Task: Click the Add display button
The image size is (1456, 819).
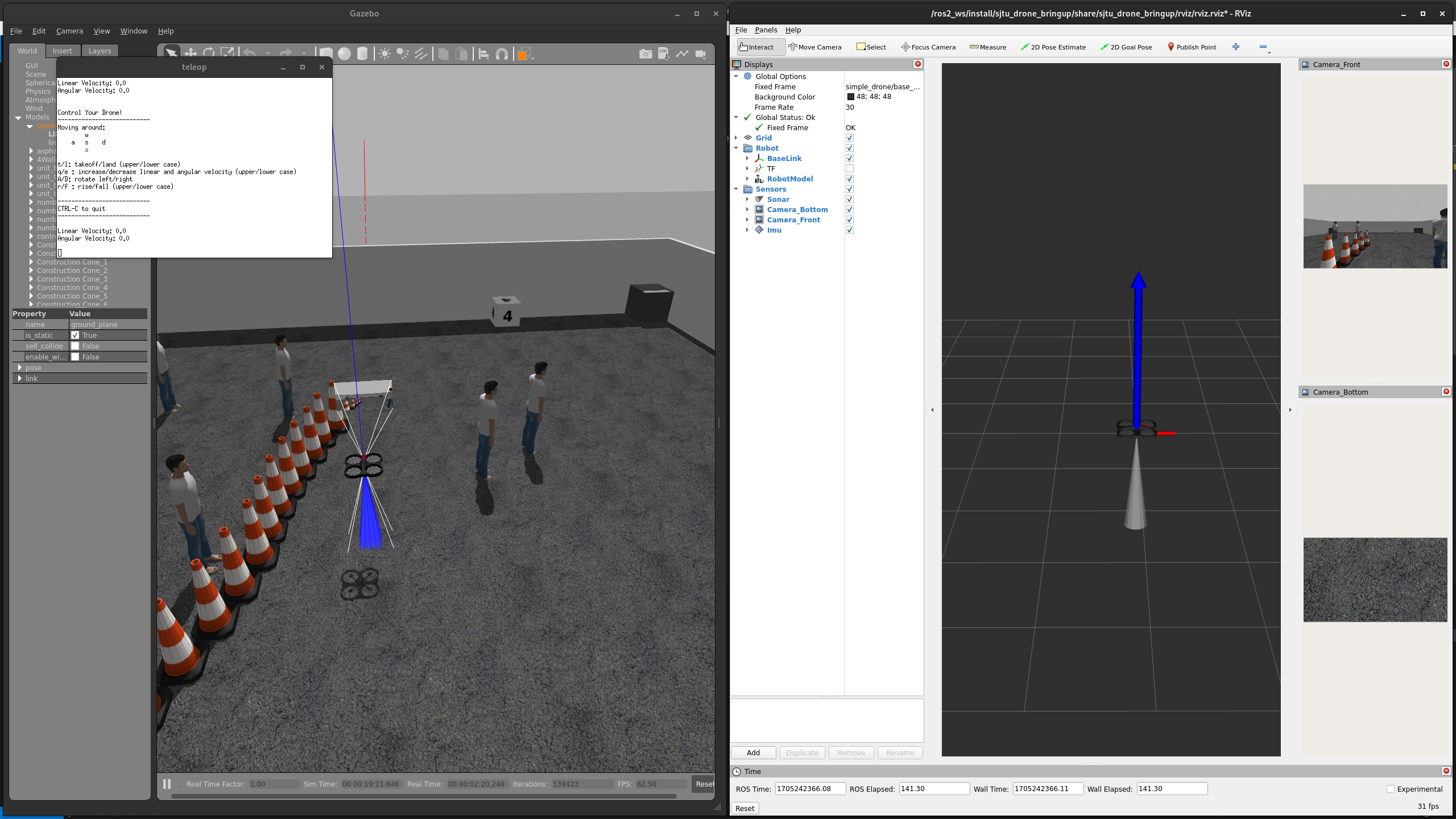Action: point(753,752)
